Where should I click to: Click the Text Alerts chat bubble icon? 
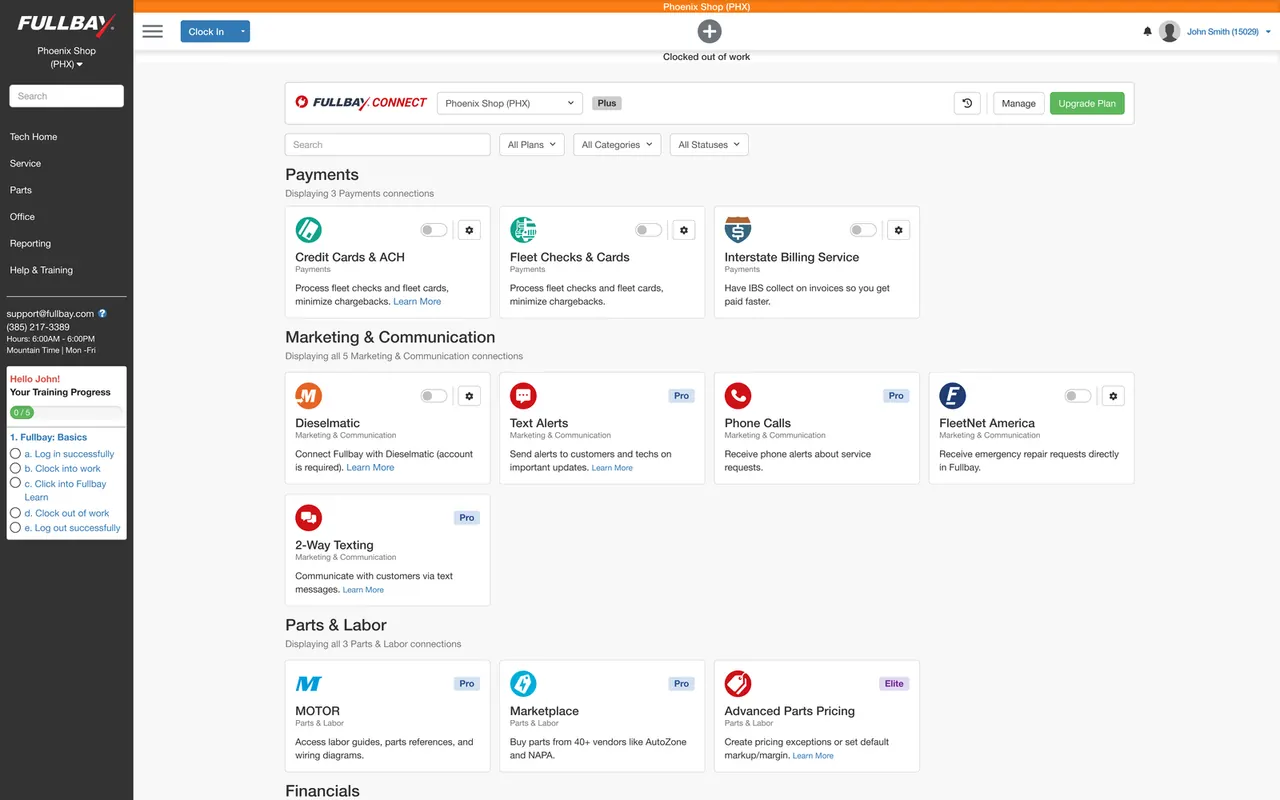tap(523, 396)
